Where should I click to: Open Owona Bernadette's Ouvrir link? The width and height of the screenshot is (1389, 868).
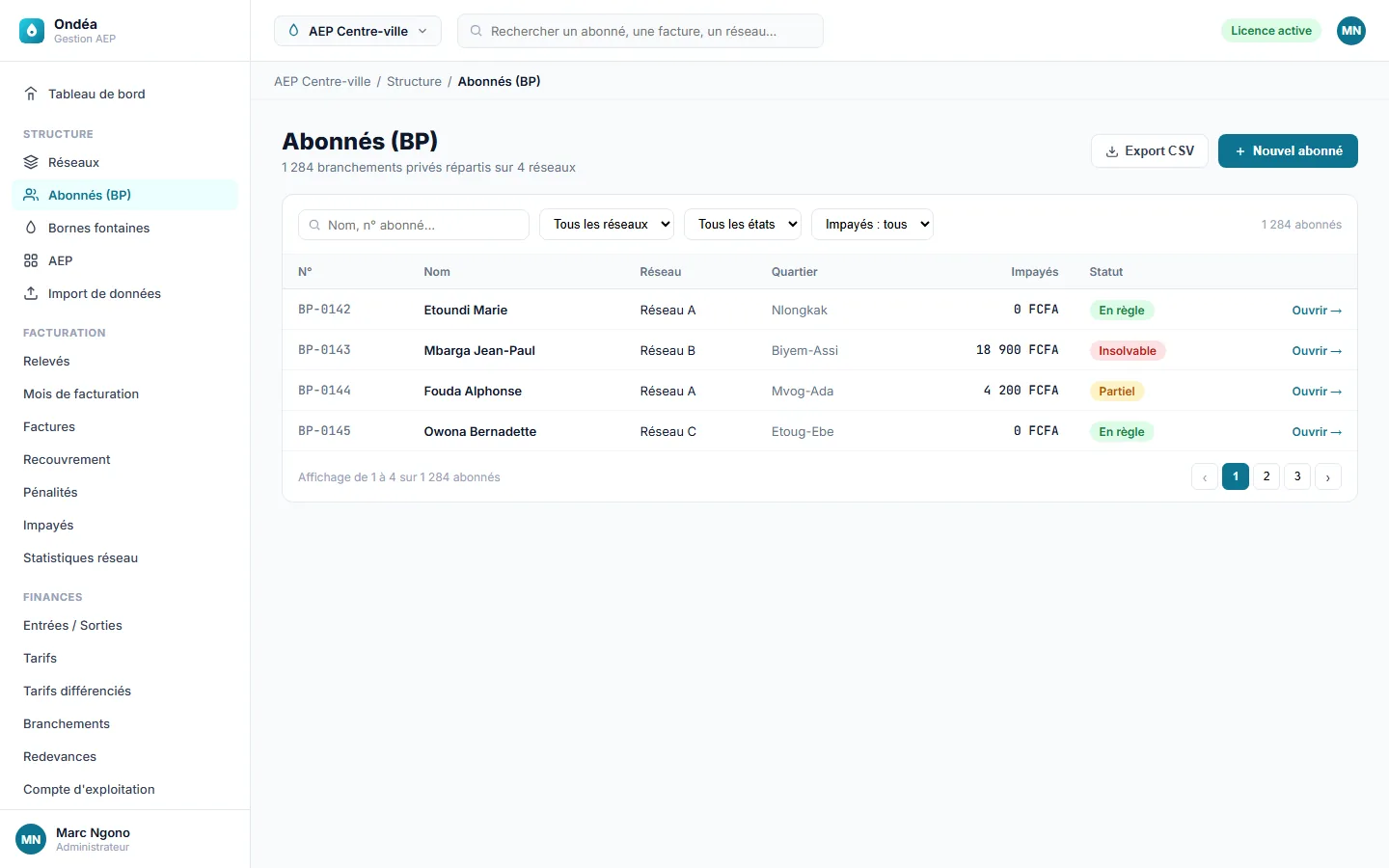[1317, 432]
